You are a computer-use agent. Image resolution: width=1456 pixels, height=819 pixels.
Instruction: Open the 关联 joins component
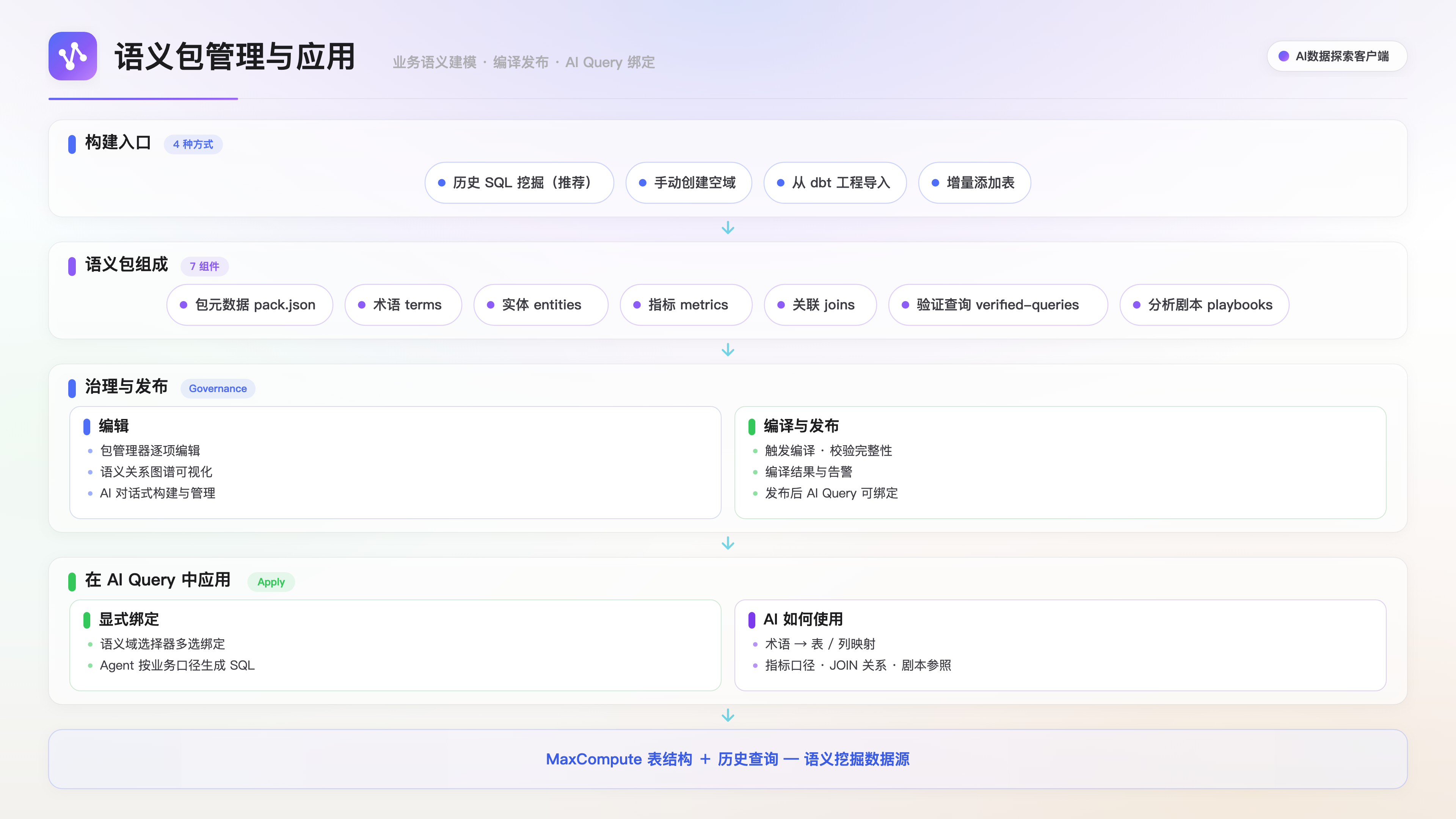[820, 304]
